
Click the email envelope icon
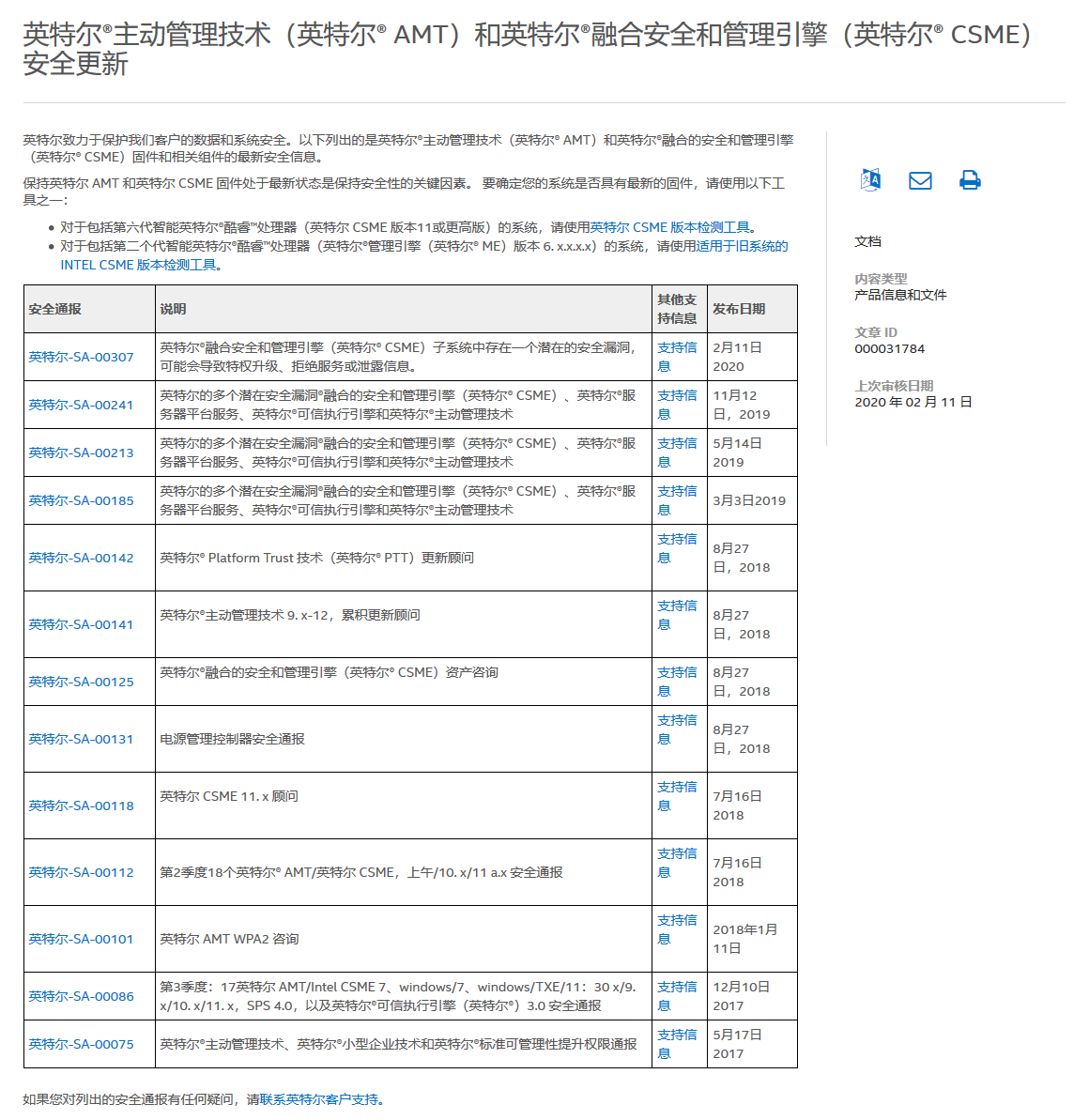click(920, 180)
